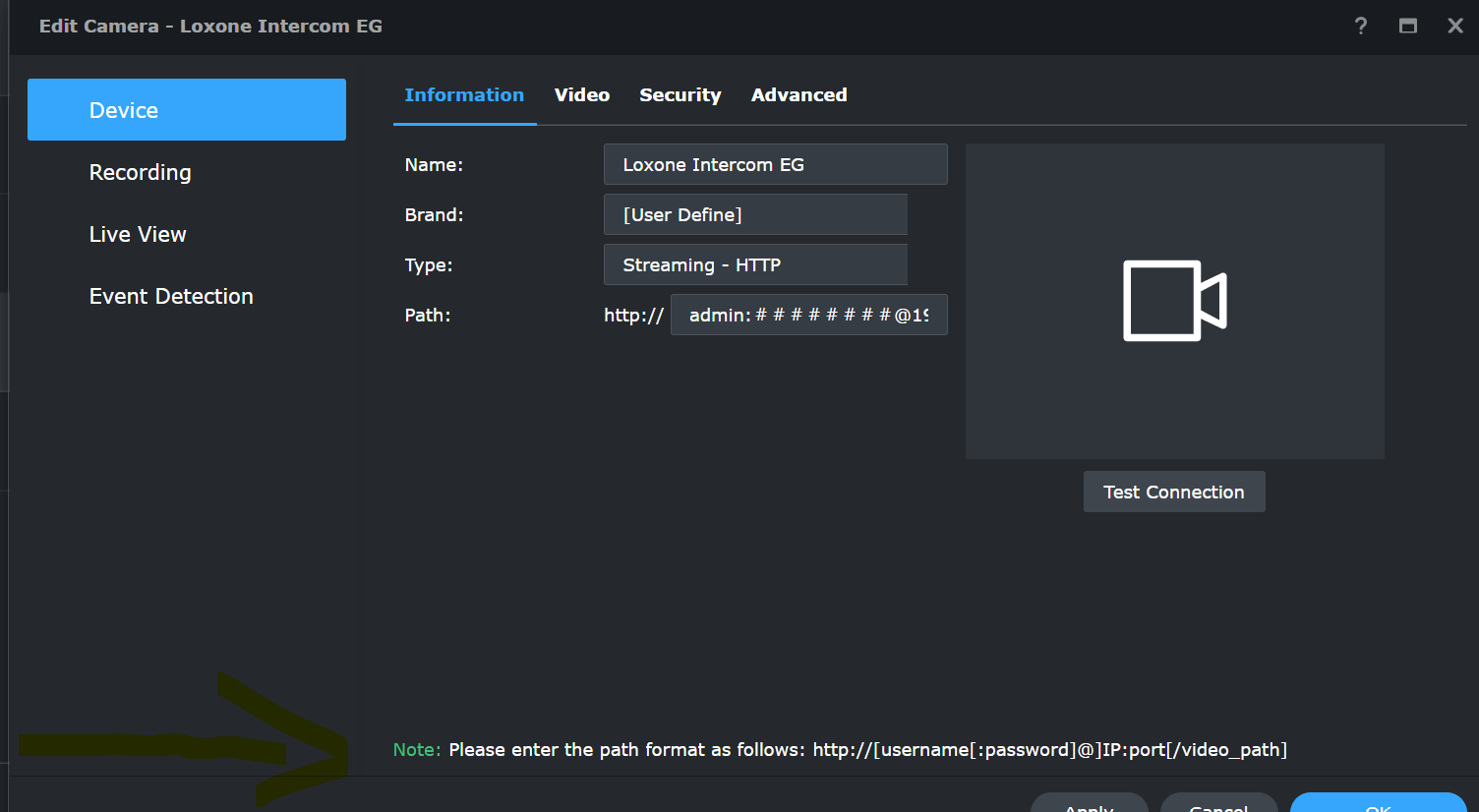Switch to the Information tab

[464, 95]
